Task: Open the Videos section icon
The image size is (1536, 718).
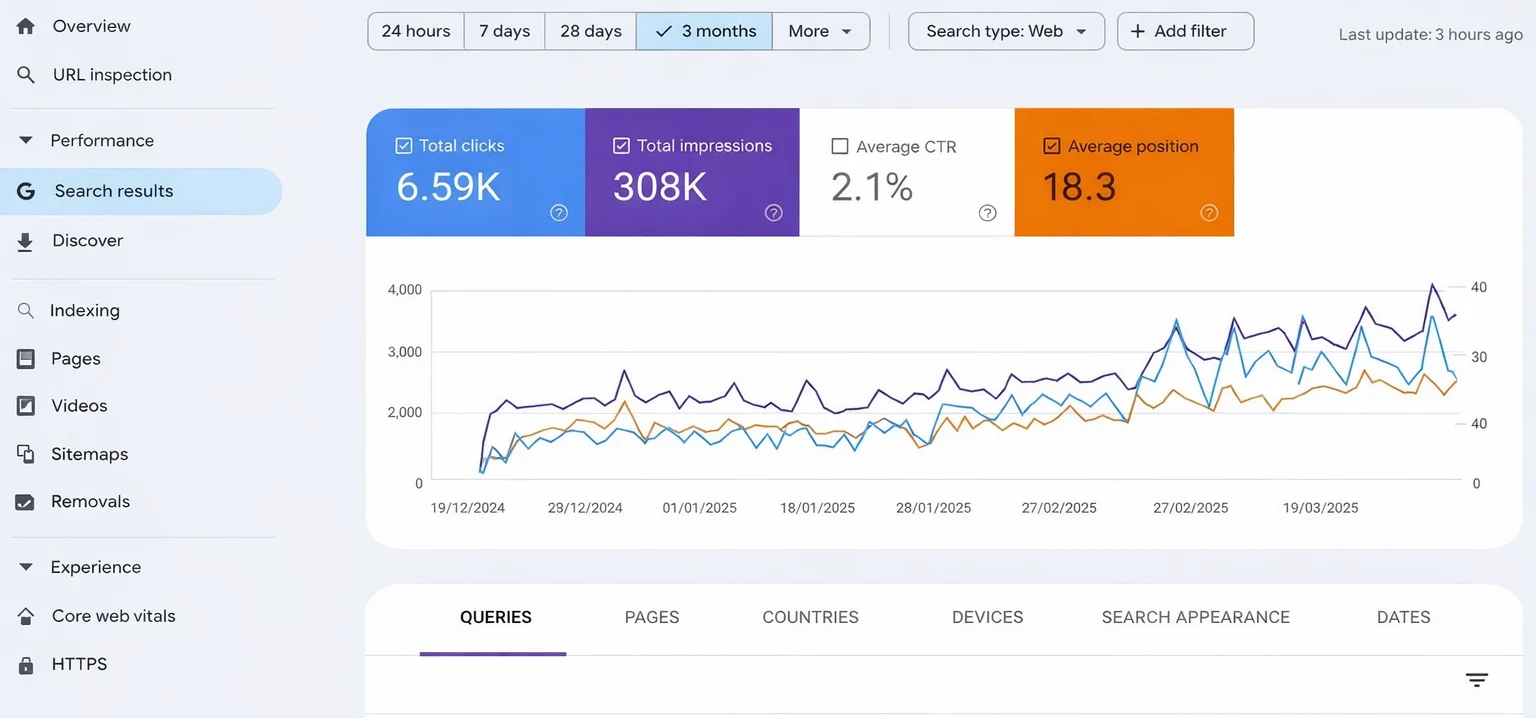Action: pos(25,405)
